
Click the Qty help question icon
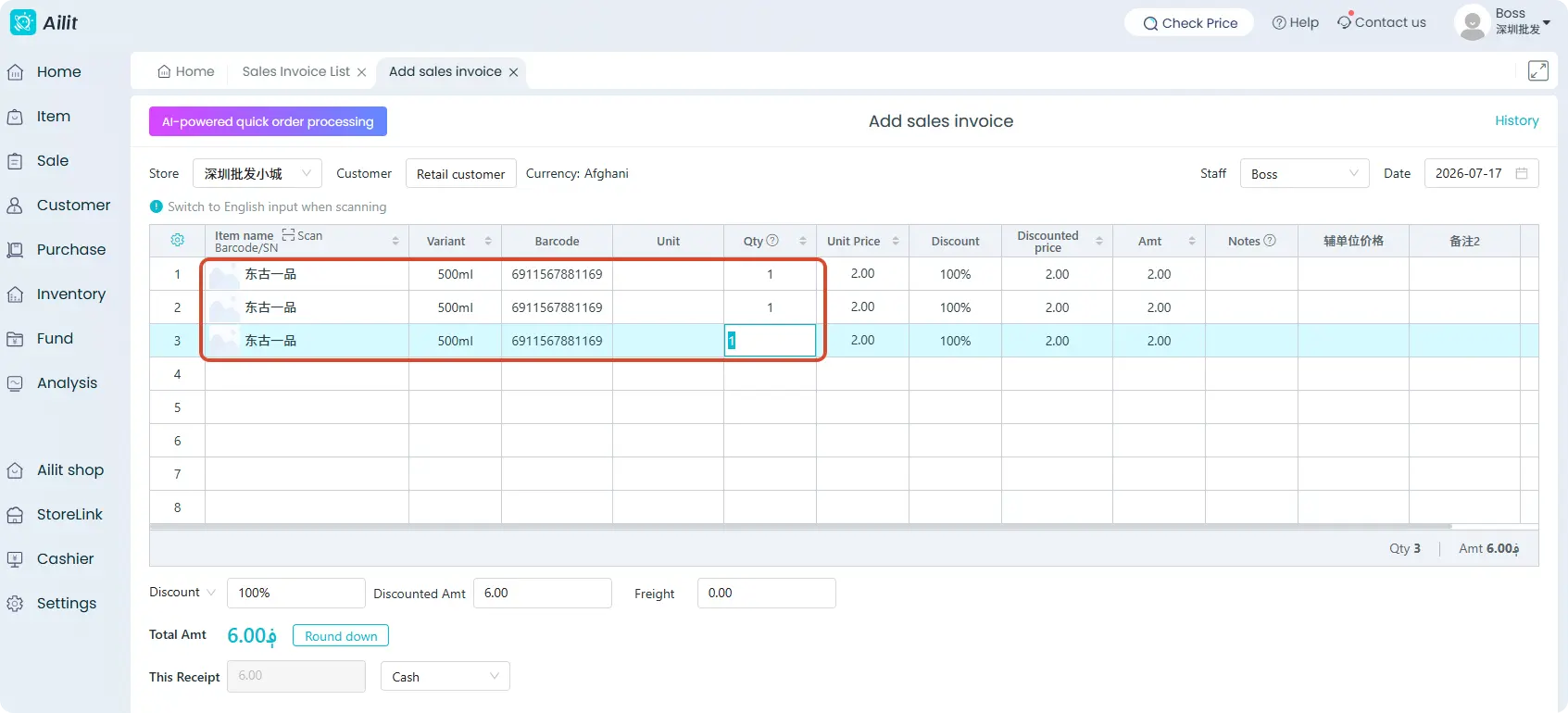click(772, 241)
